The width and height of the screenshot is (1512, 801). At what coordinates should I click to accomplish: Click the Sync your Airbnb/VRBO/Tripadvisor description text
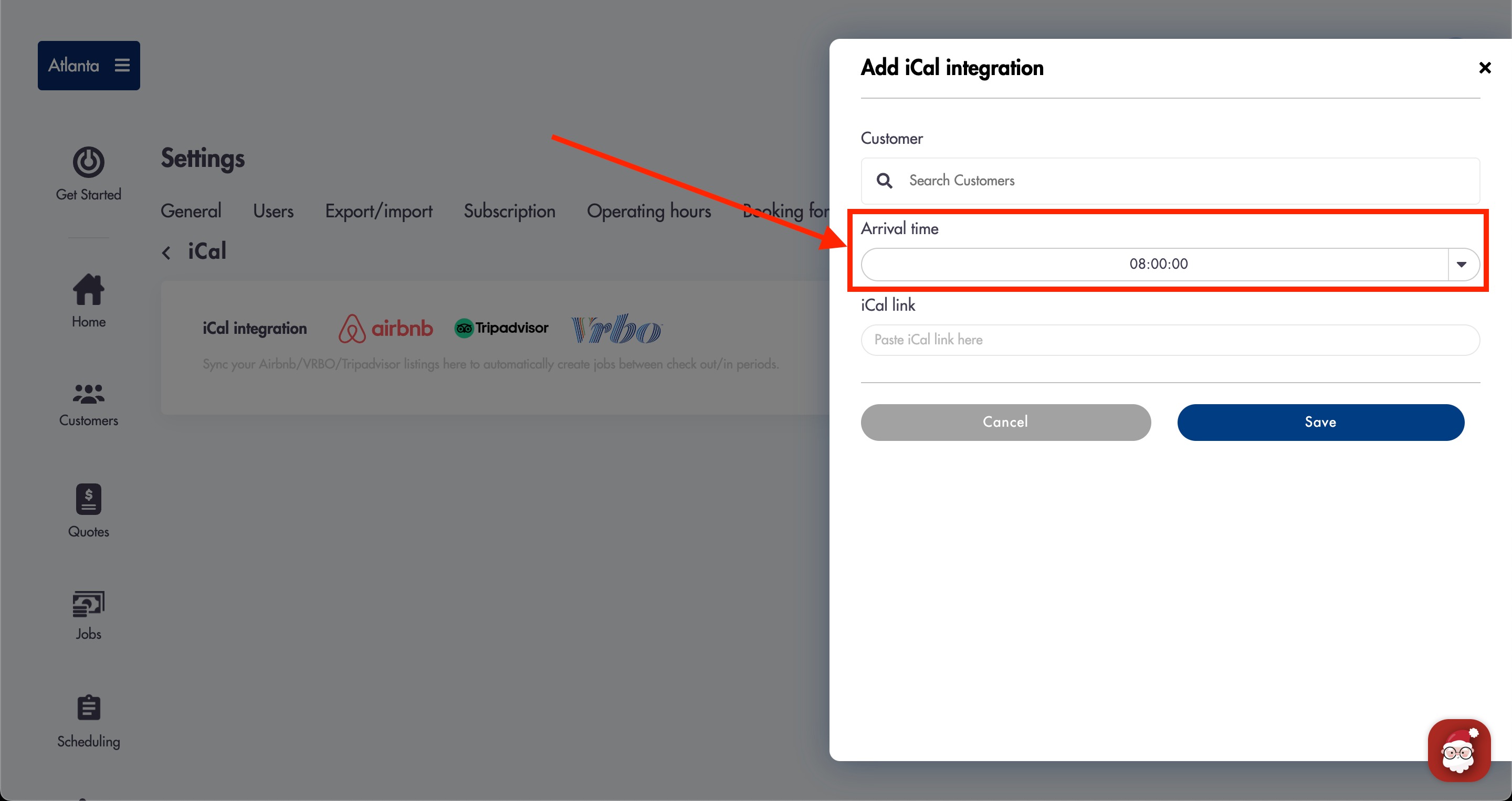491,364
